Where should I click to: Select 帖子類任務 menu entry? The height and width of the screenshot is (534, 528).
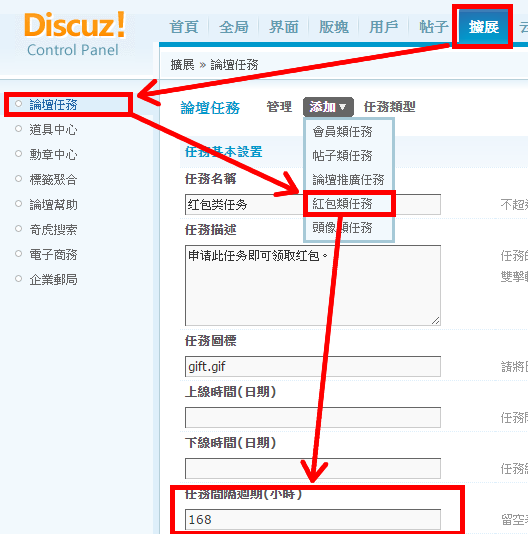pyautogui.click(x=342, y=156)
